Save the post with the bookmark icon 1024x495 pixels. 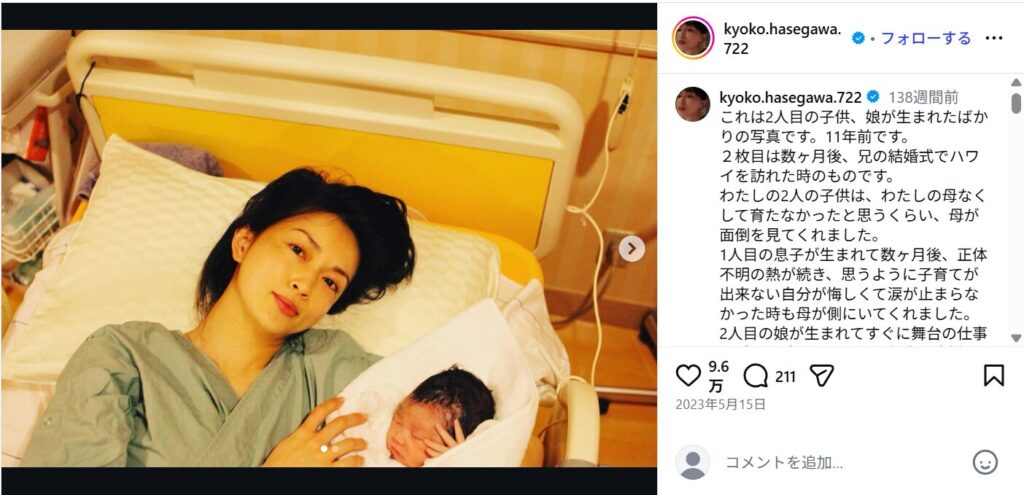pyautogui.click(x=993, y=375)
